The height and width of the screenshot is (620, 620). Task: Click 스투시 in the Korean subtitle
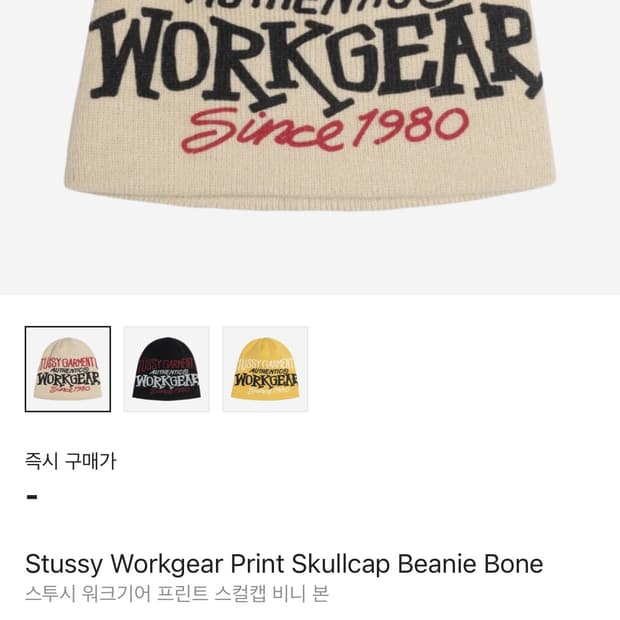[x=50, y=594]
